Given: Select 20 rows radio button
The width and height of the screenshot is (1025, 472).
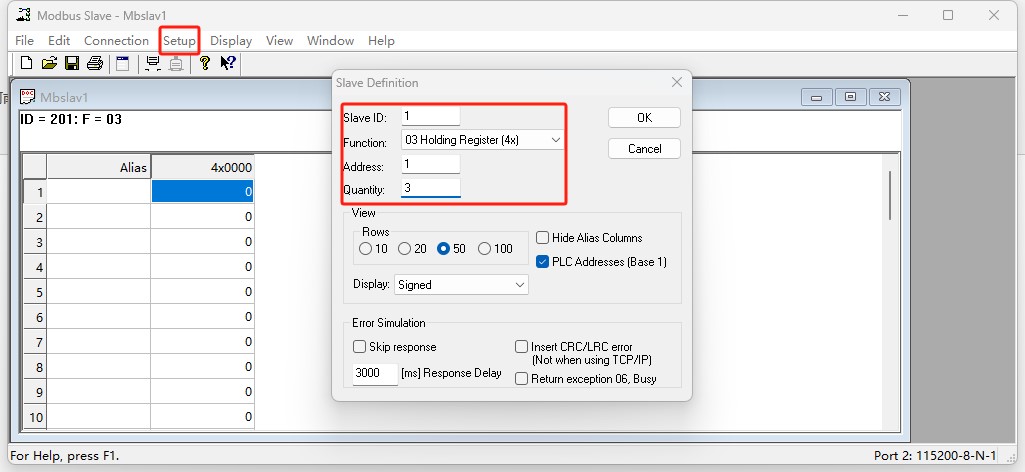Looking at the screenshot, I should [x=404, y=248].
